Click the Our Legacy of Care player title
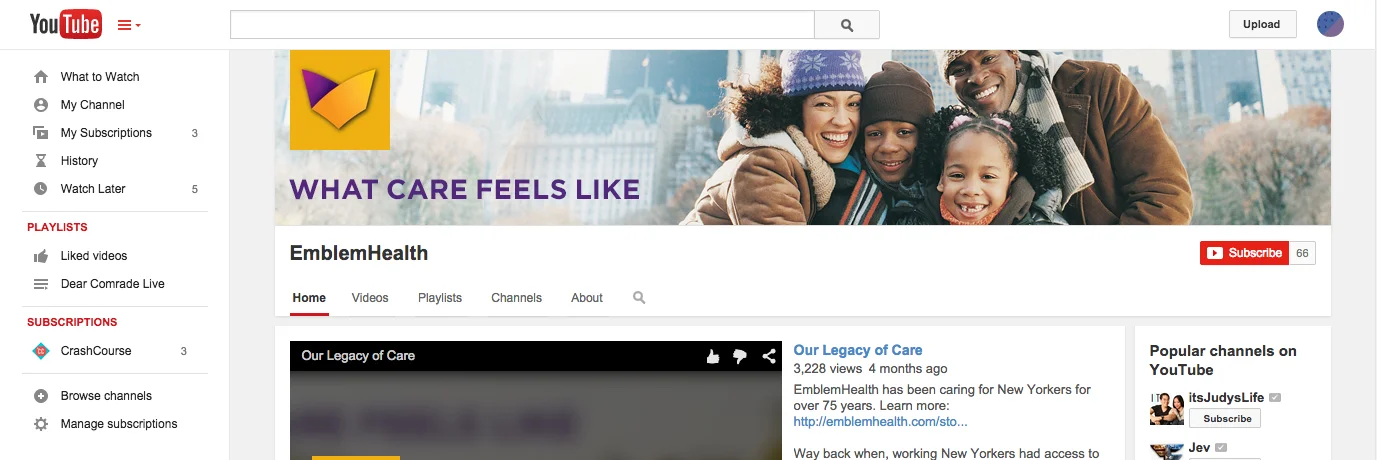The height and width of the screenshot is (460, 1377). pyautogui.click(x=358, y=355)
